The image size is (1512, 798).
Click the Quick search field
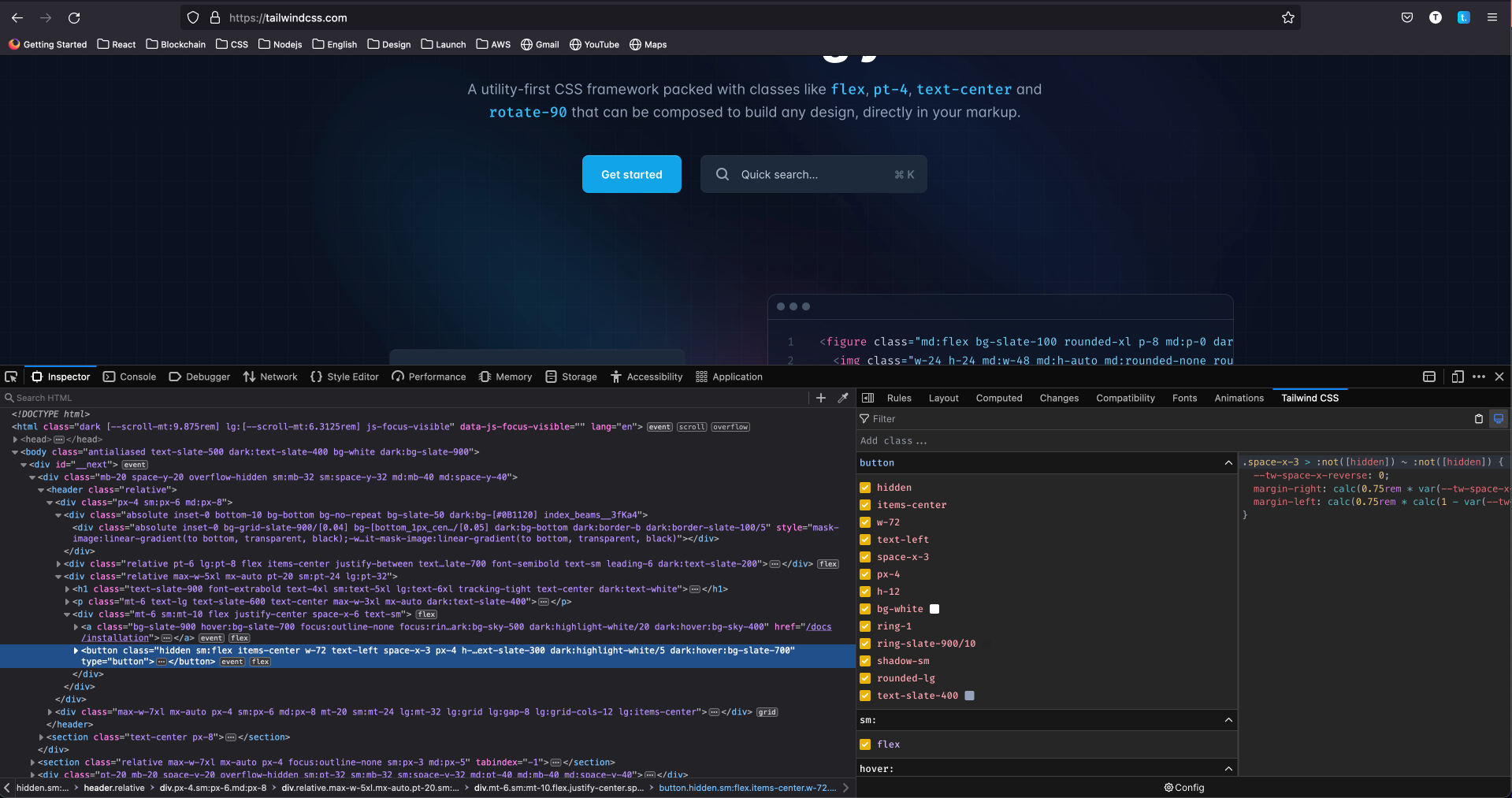pos(814,174)
